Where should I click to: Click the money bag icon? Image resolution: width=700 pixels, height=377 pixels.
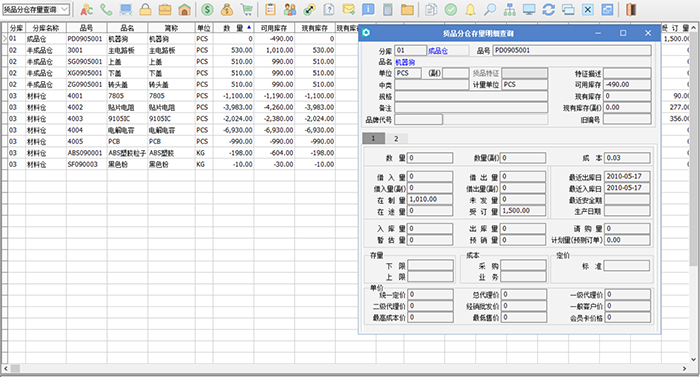tap(227, 9)
